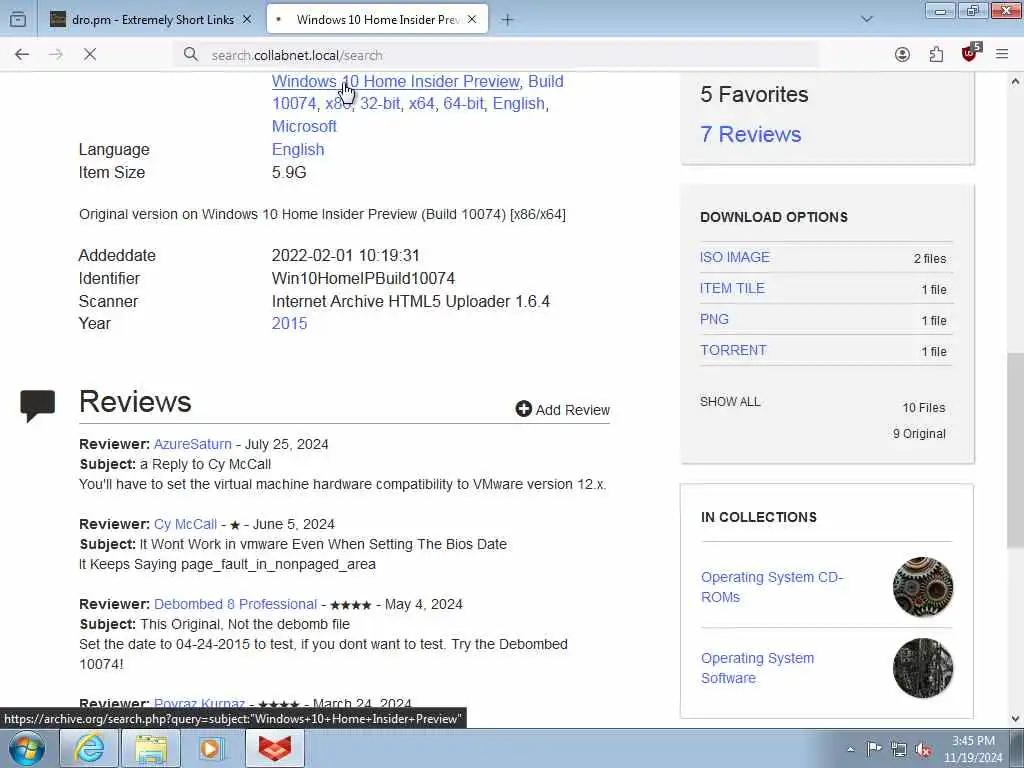This screenshot has height=768, width=1024.
Task: Click the identifier Win10HomeIPBuild10074 text
Action: click(x=363, y=279)
